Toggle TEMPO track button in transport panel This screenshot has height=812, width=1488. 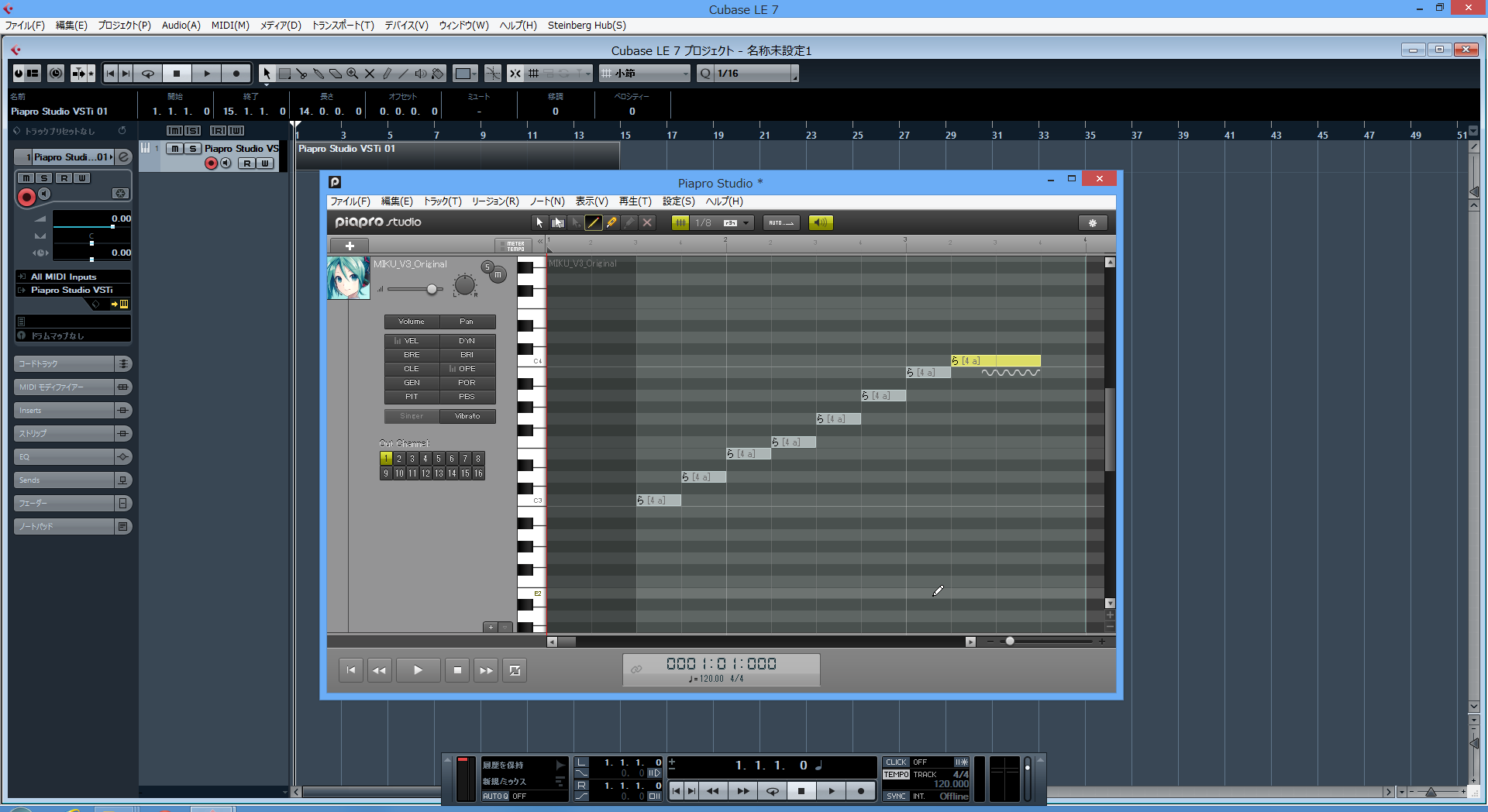896,775
